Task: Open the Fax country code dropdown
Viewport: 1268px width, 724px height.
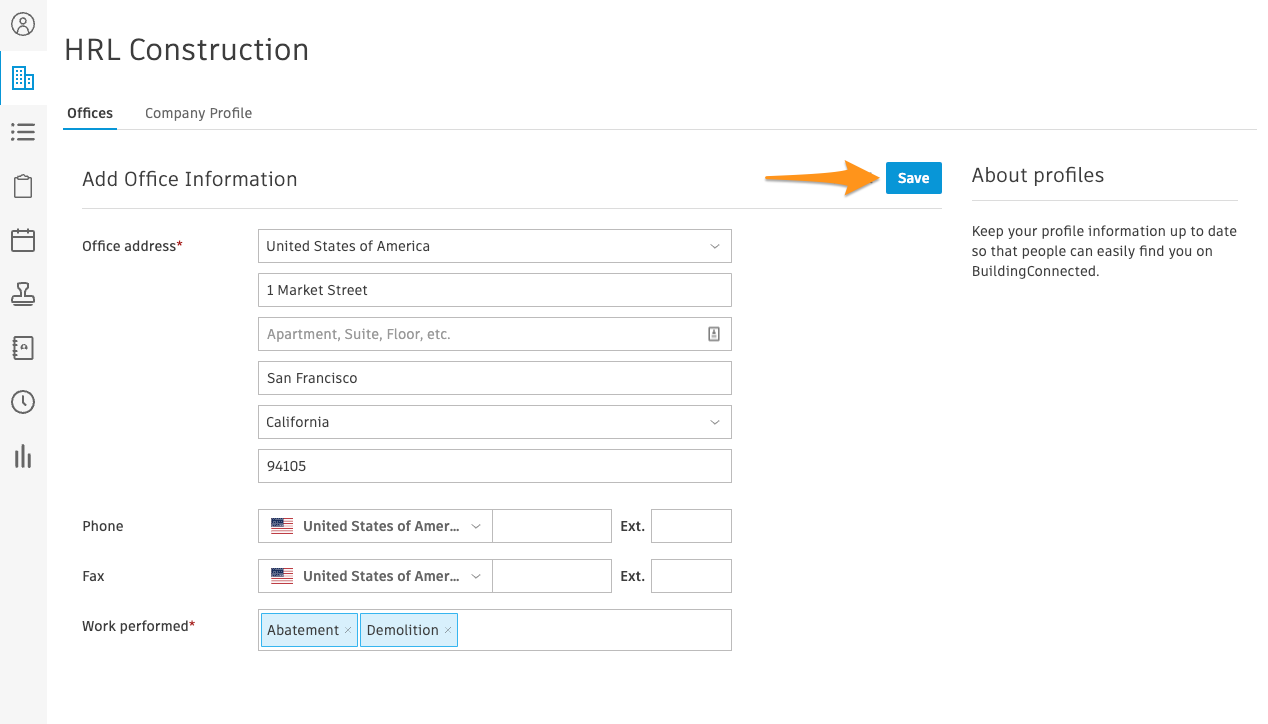Action: [375, 576]
